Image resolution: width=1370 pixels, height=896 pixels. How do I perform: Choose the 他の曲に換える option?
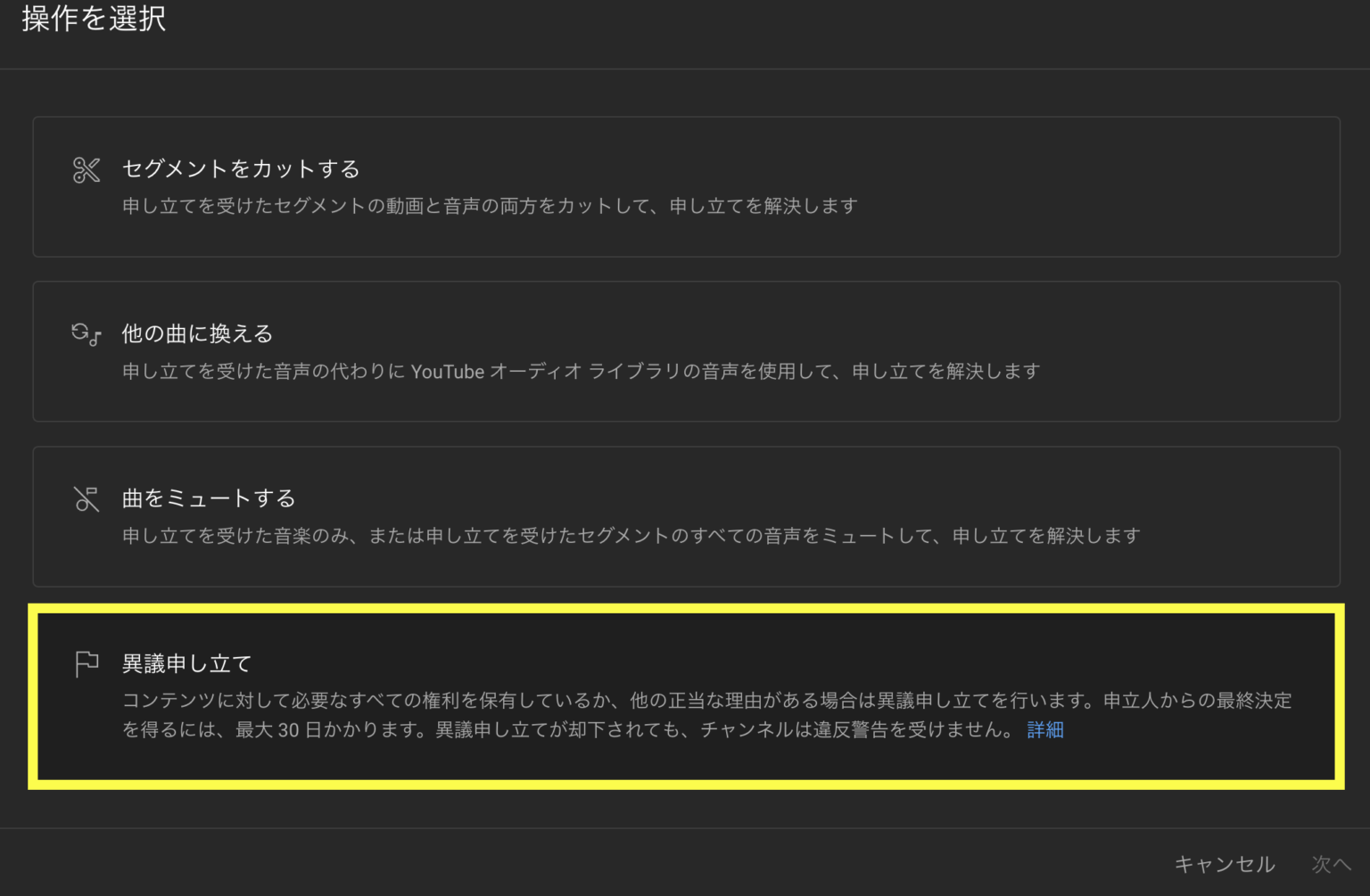click(x=685, y=351)
